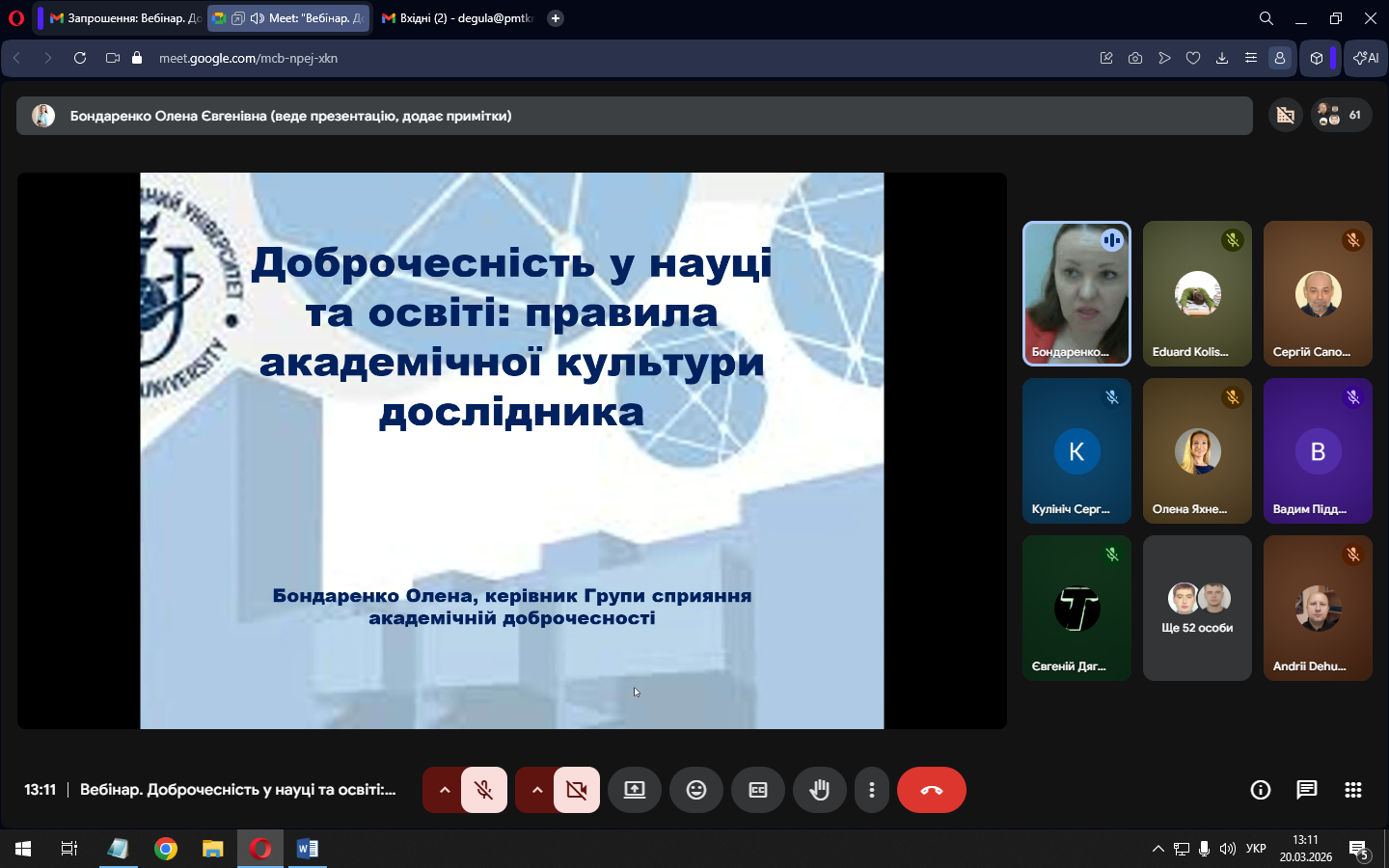Click the share screen present button

[x=634, y=790]
